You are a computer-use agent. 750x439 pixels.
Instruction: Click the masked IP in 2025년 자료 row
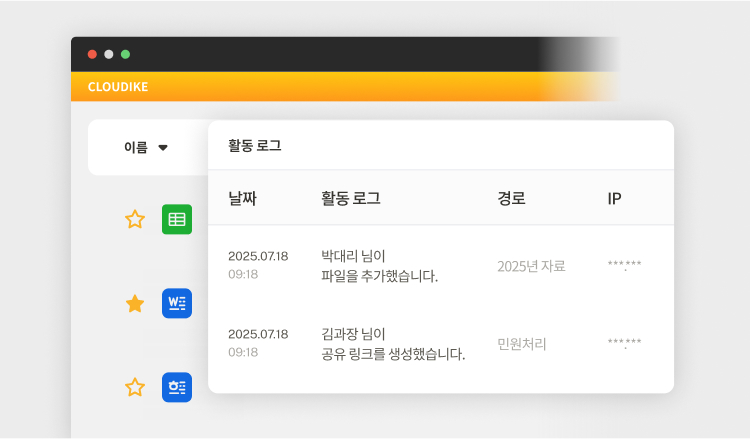[624, 264]
